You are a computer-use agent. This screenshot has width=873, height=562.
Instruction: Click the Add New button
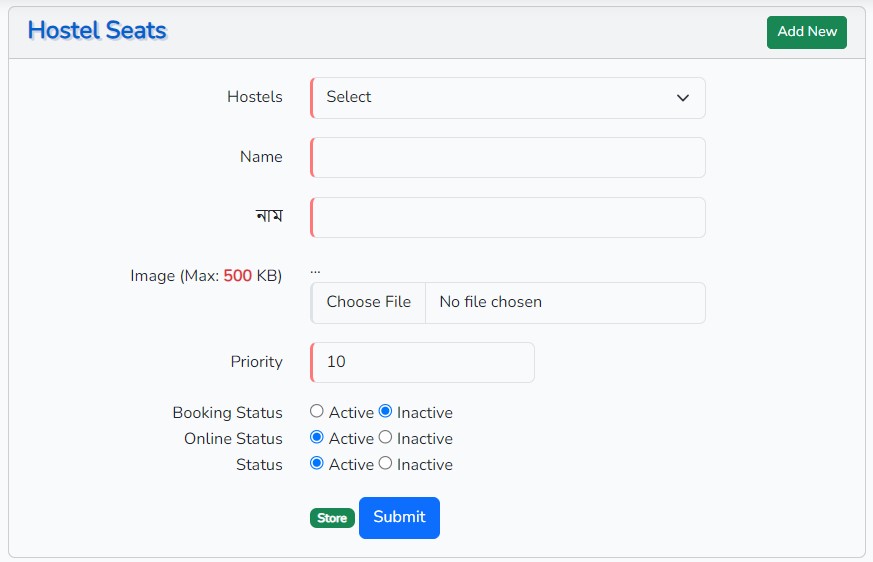tap(806, 32)
